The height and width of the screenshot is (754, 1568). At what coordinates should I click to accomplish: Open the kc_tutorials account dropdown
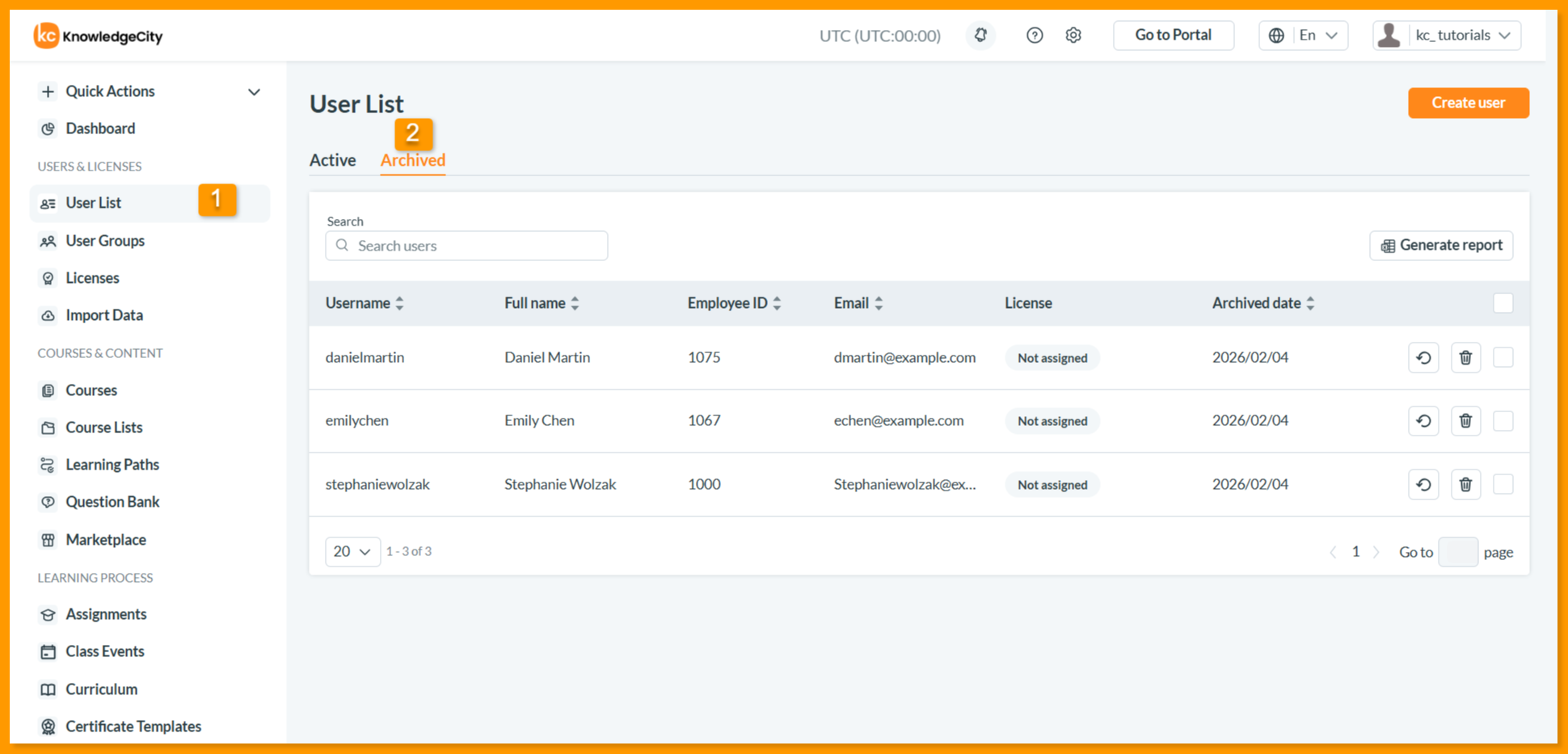(1447, 36)
